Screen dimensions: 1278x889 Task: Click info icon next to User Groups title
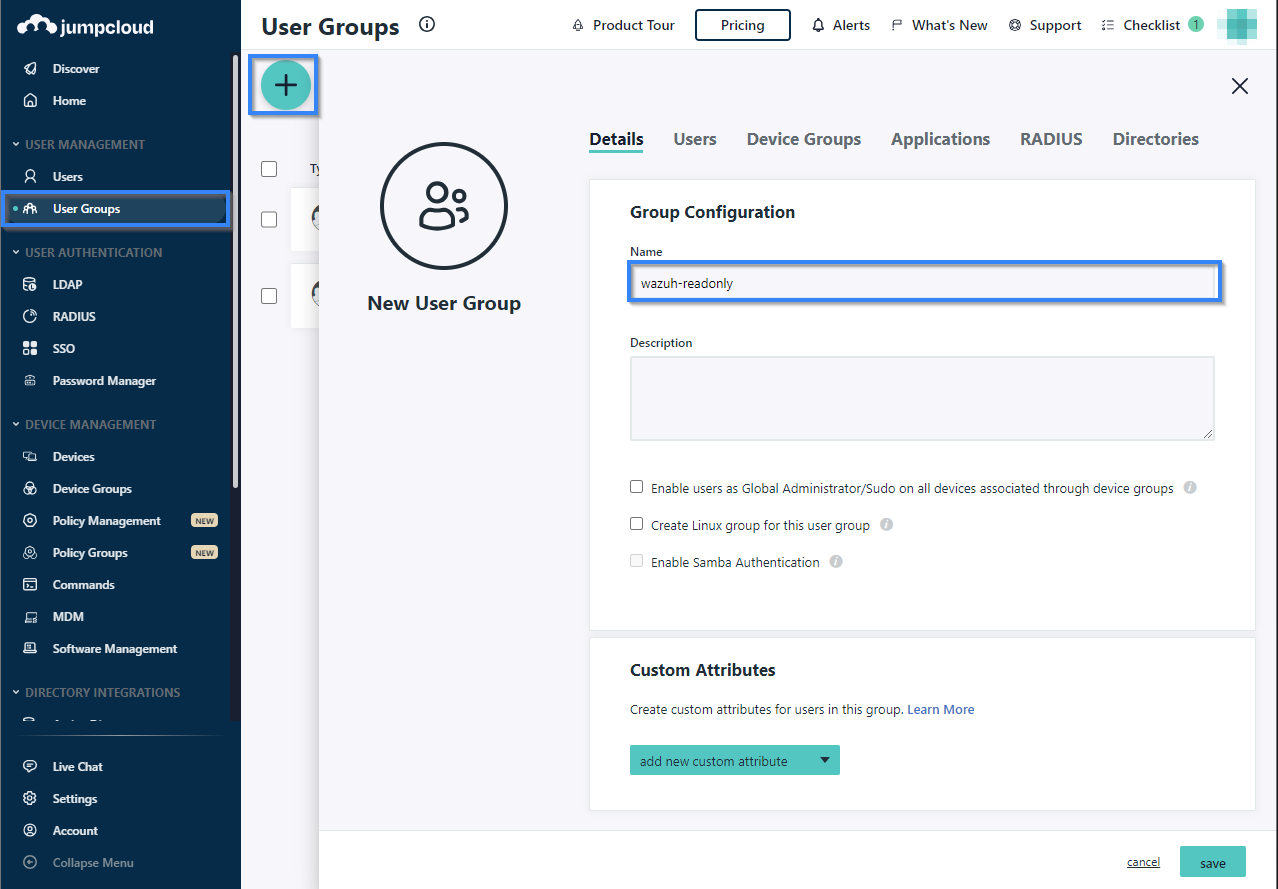427,25
